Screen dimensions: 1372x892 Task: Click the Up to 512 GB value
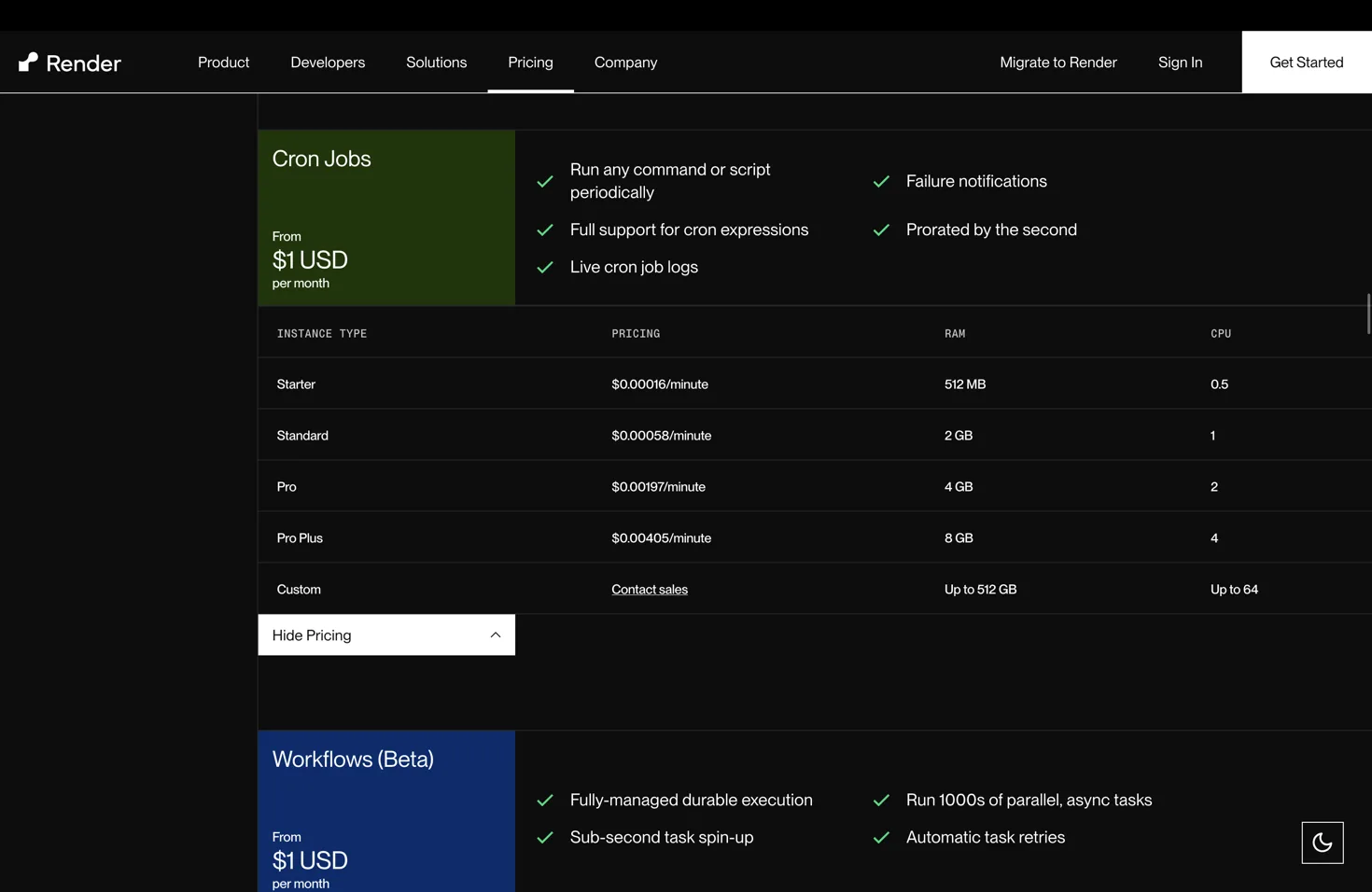pos(980,590)
